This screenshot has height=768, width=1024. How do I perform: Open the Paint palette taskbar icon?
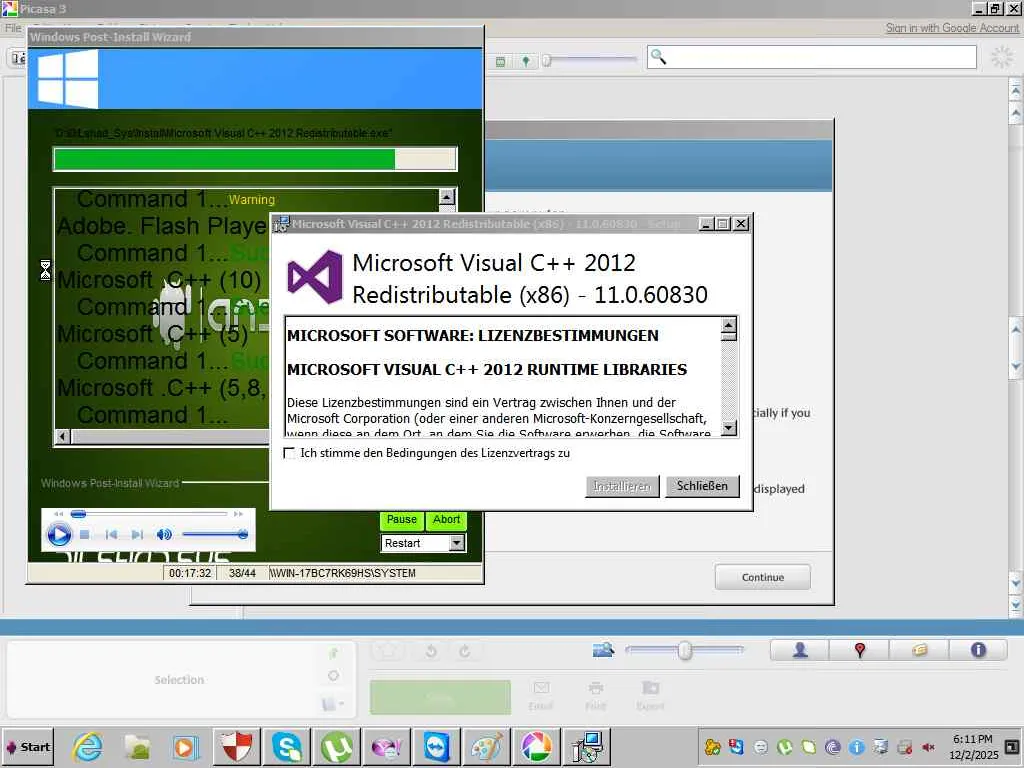click(x=486, y=746)
